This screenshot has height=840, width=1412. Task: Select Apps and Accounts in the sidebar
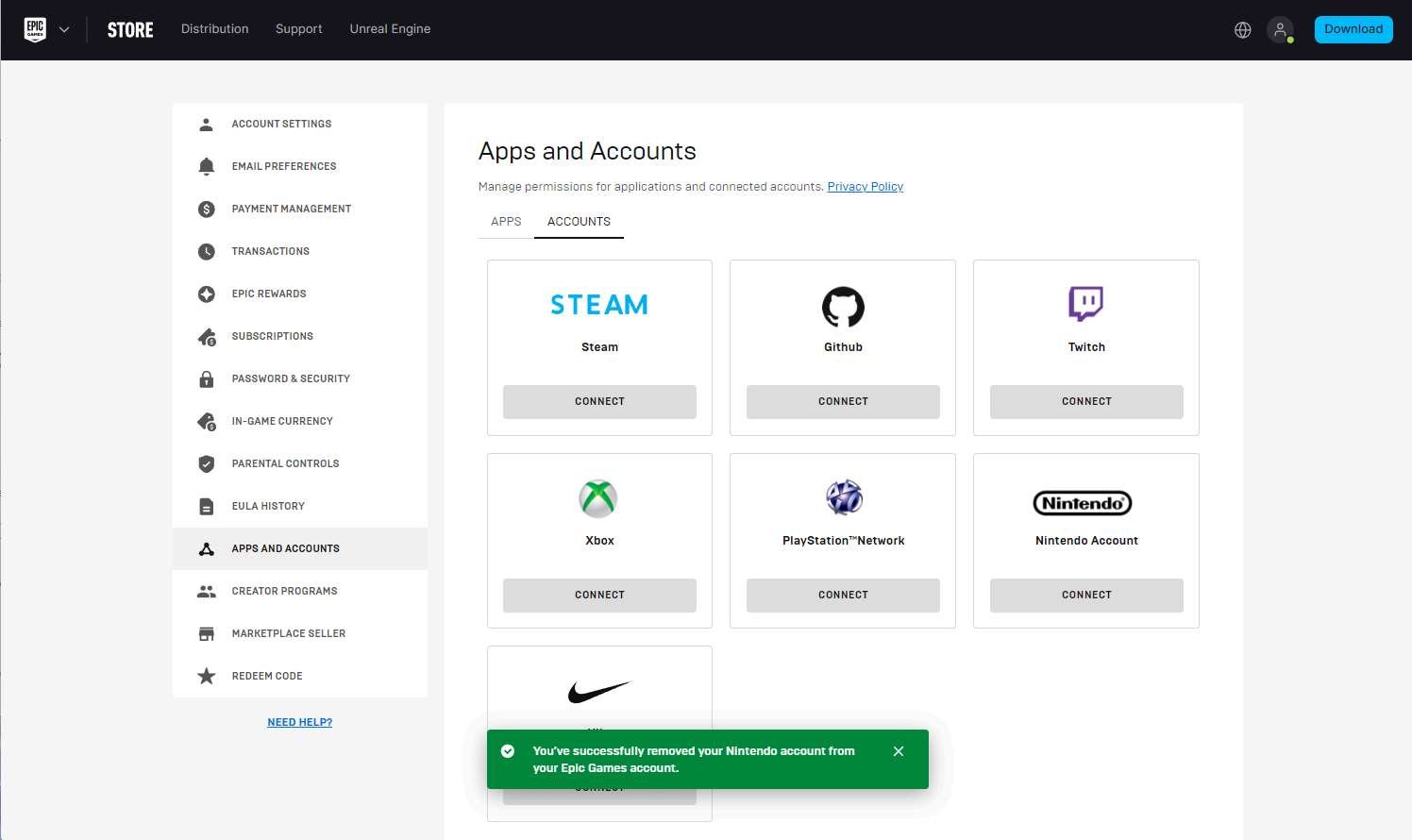[x=300, y=548]
